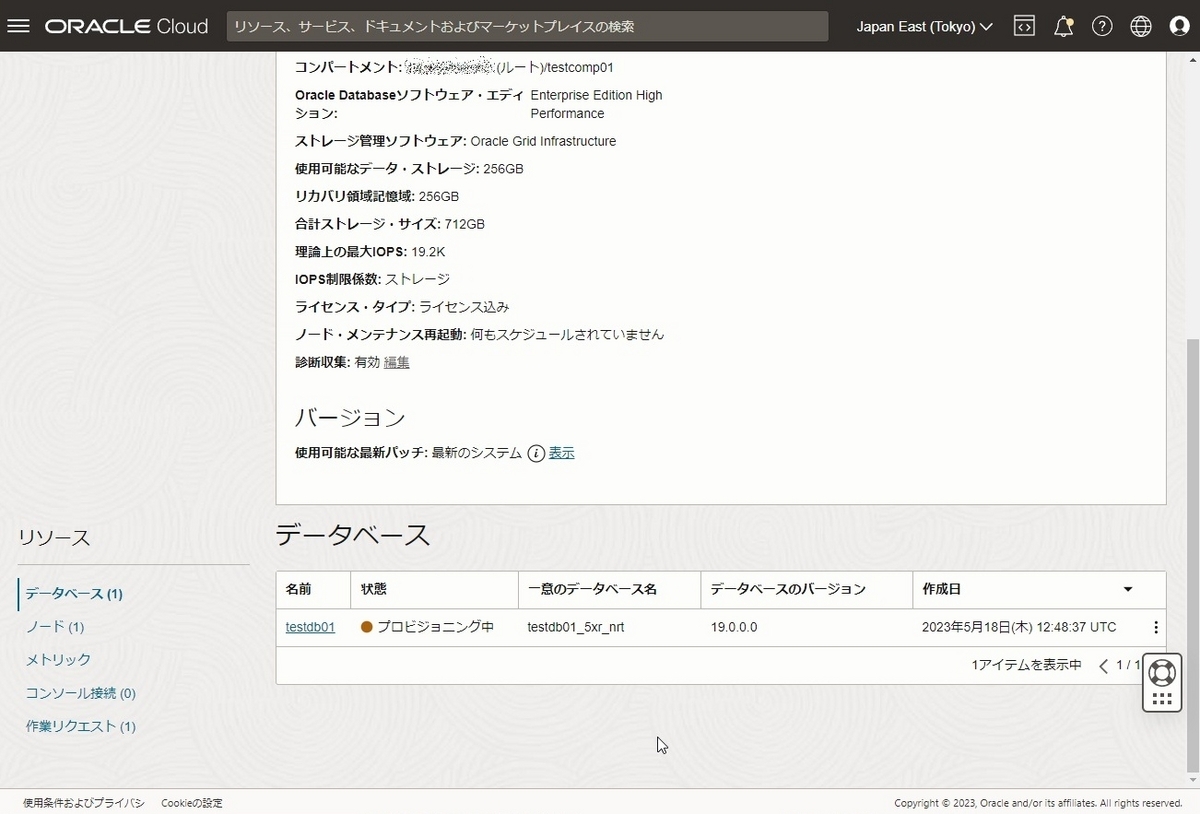The width and height of the screenshot is (1200, 814).
Task: Open the testdb01 database link
Action: click(x=310, y=627)
